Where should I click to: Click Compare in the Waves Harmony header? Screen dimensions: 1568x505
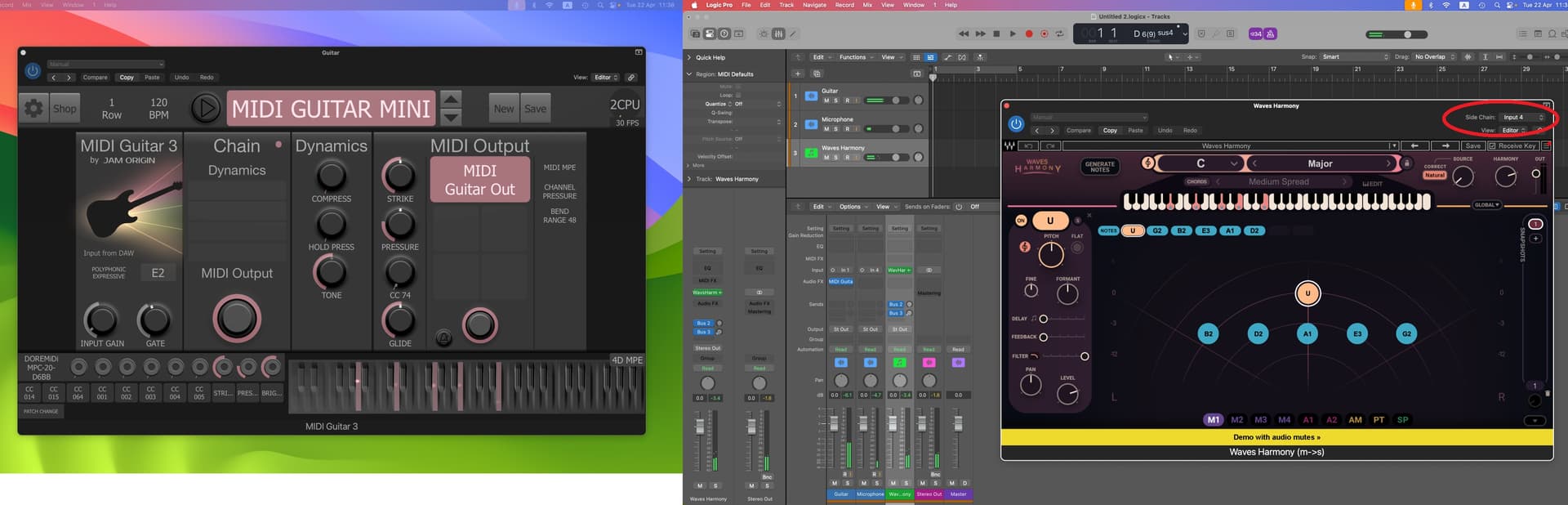point(1078,130)
